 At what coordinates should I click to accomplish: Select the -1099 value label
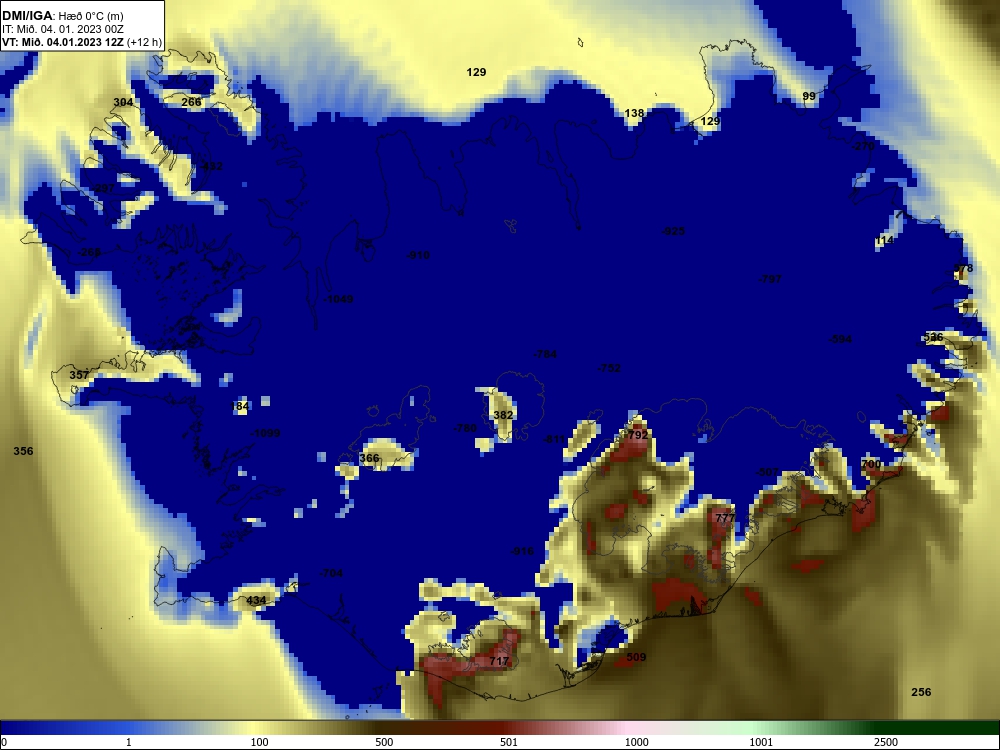pyautogui.click(x=265, y=433)
